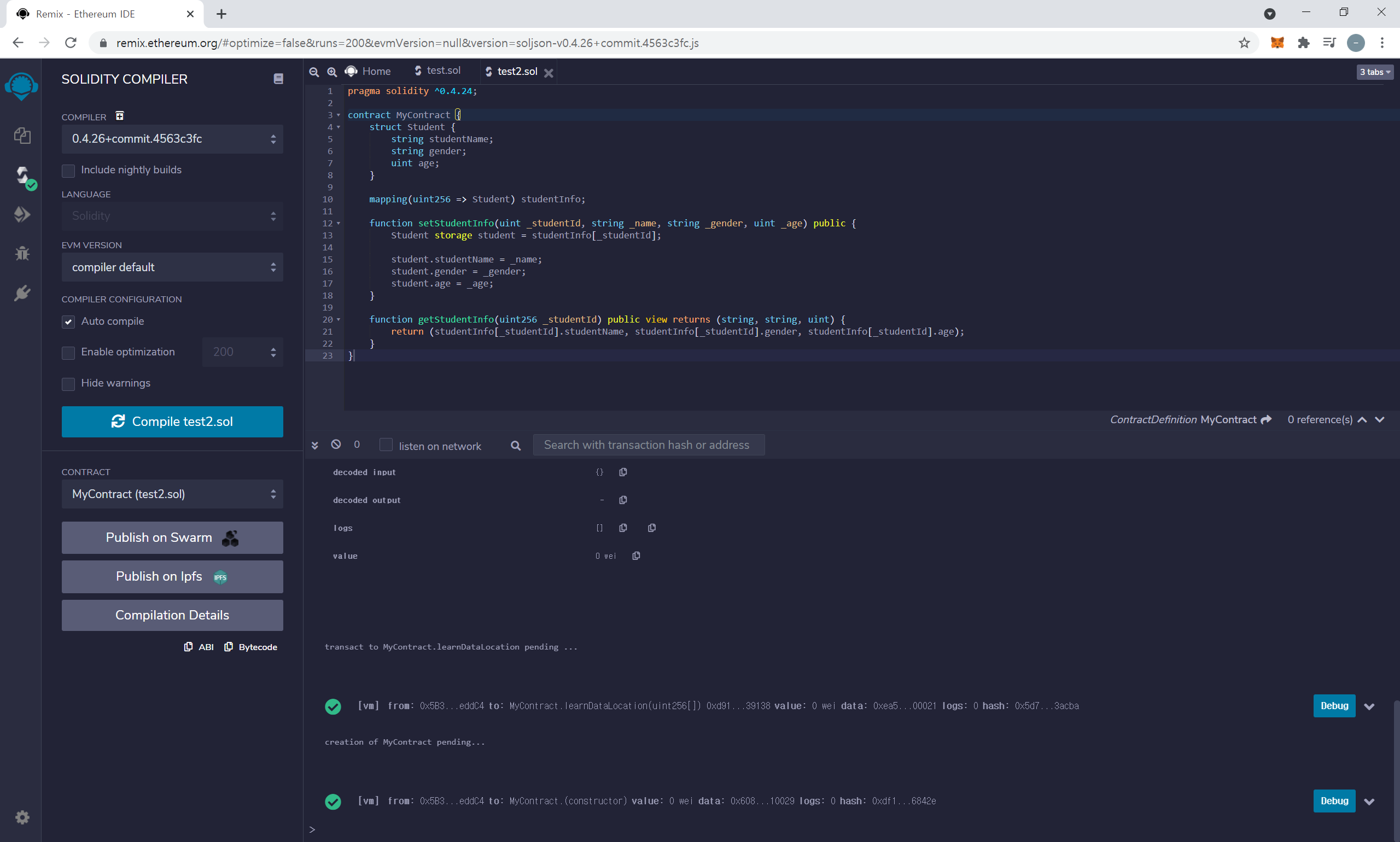Screen dimensions: 1400x842
Task: Click MetaMask fox extension icon
Action: click(1277, 43)
